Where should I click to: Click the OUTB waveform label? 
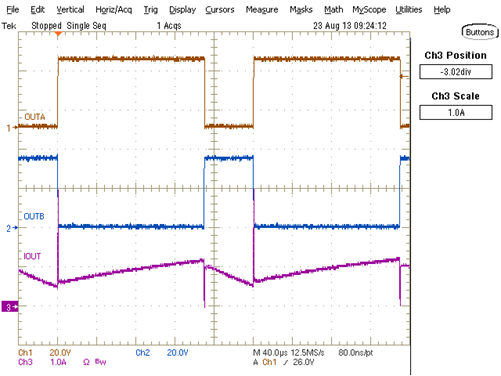click(34, 216)
